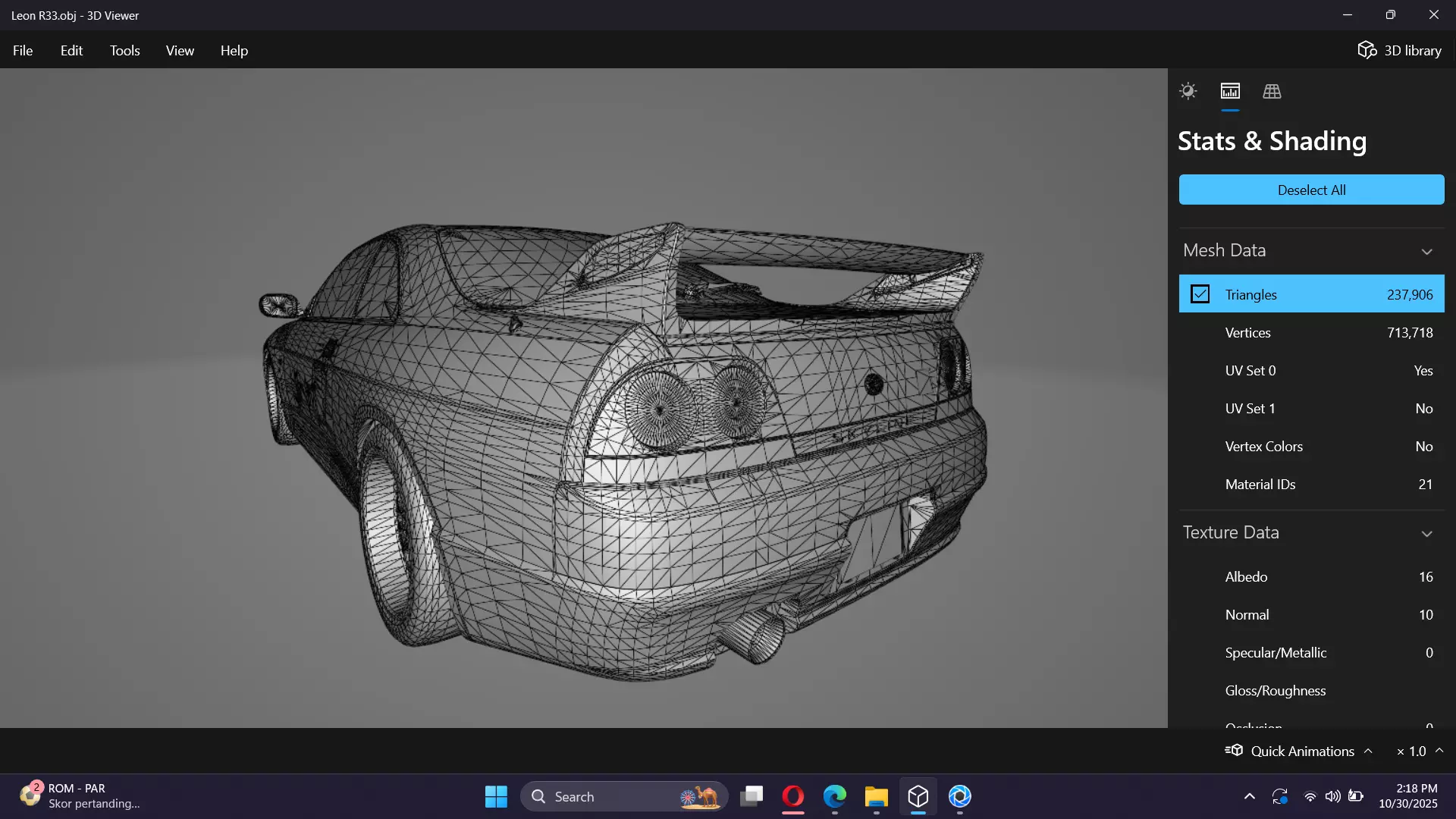Open Microsoft Edge from taskbar

click(835, 796)
